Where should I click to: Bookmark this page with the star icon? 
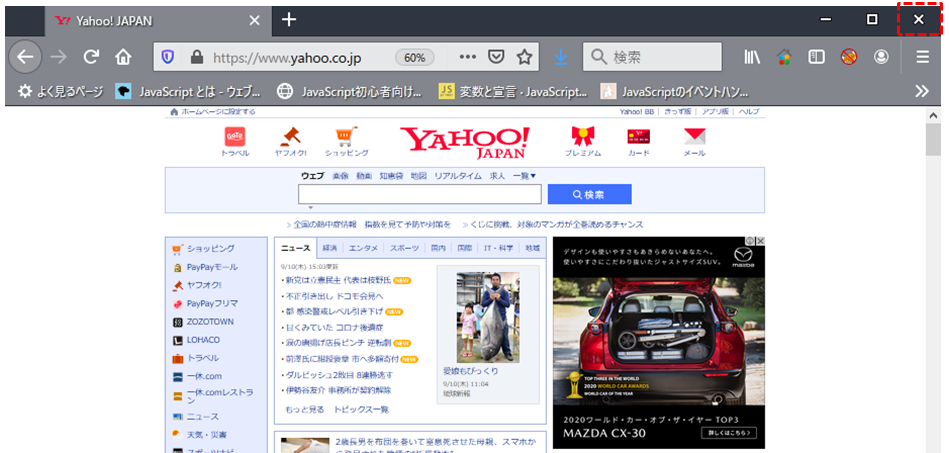click(524, 57)
